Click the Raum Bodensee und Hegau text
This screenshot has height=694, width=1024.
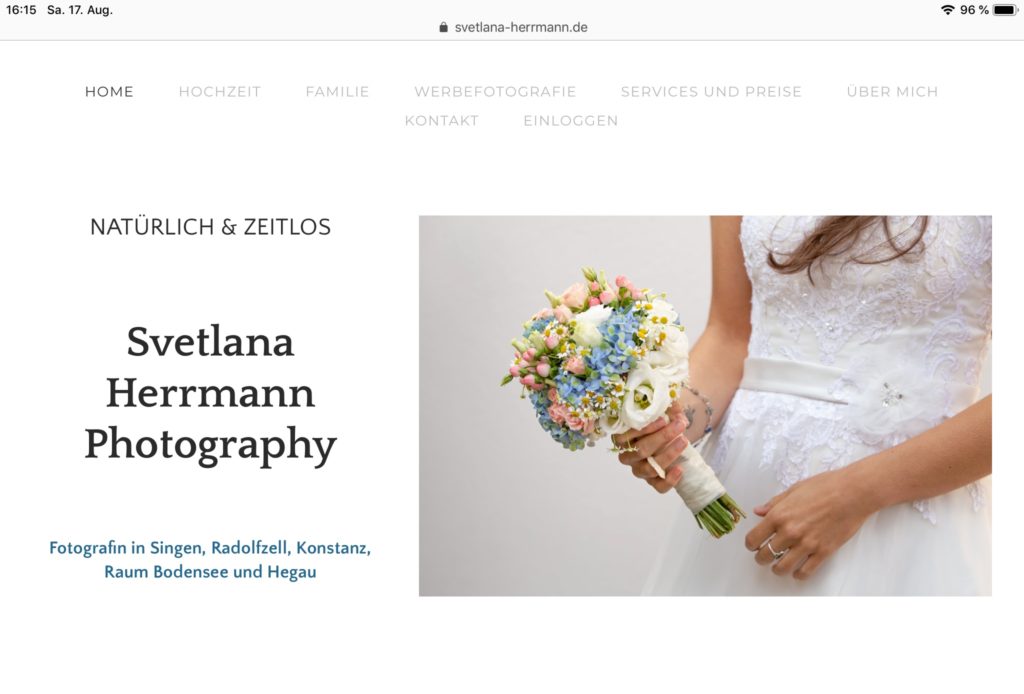(x=210, y=572)
